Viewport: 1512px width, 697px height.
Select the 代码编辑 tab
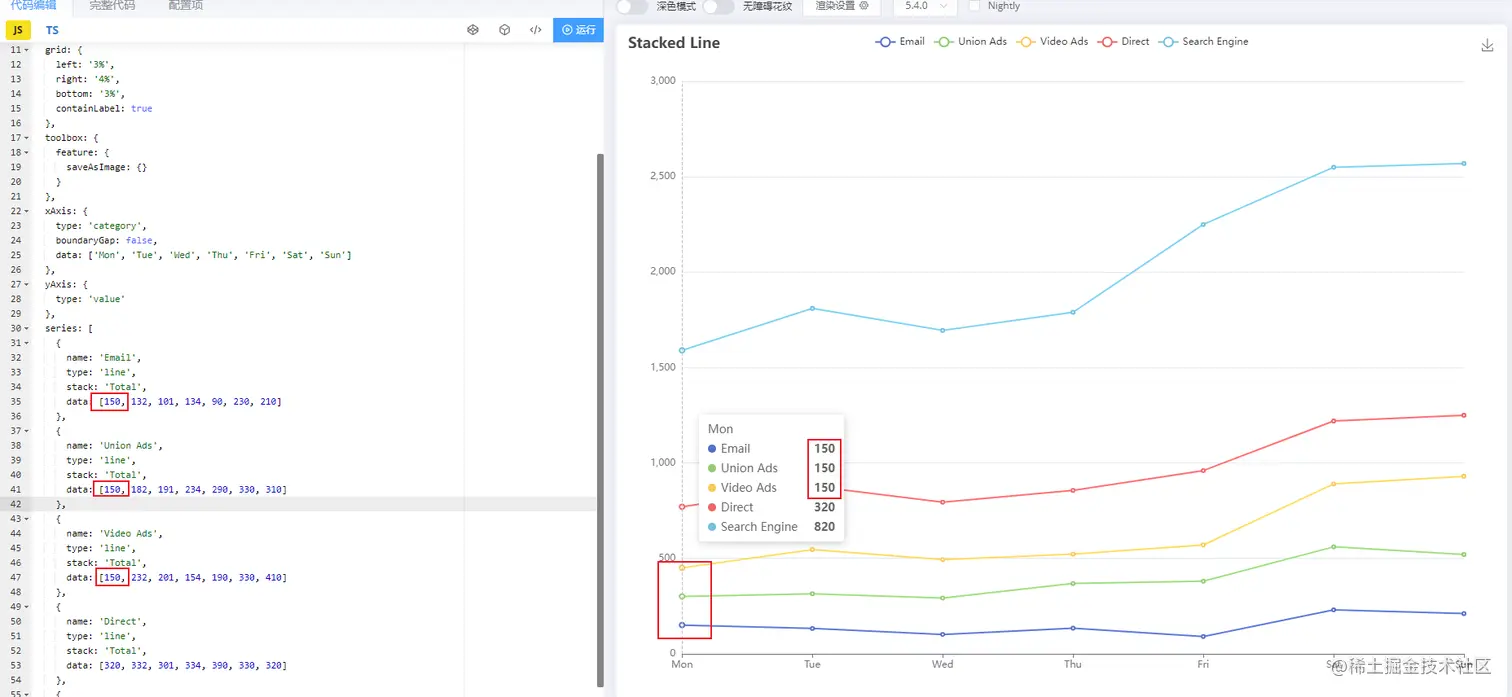[34, 5]
